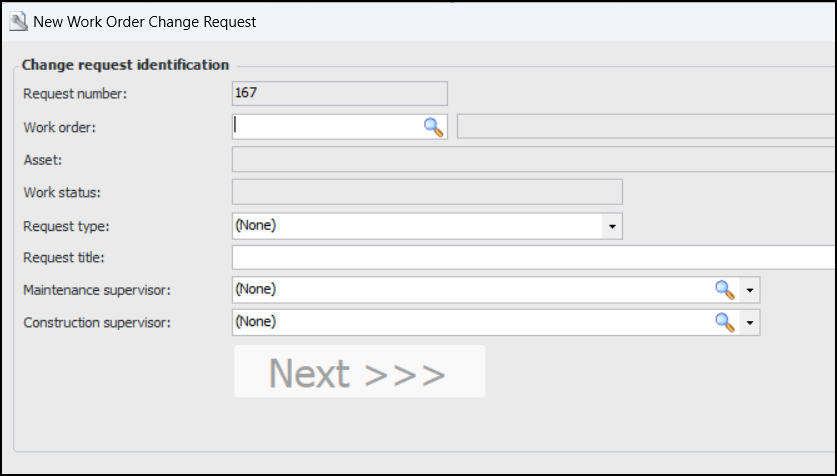Click the Work order lookup magnifier icon
This screenshot has width=837, height=476.
pos(433,127)
